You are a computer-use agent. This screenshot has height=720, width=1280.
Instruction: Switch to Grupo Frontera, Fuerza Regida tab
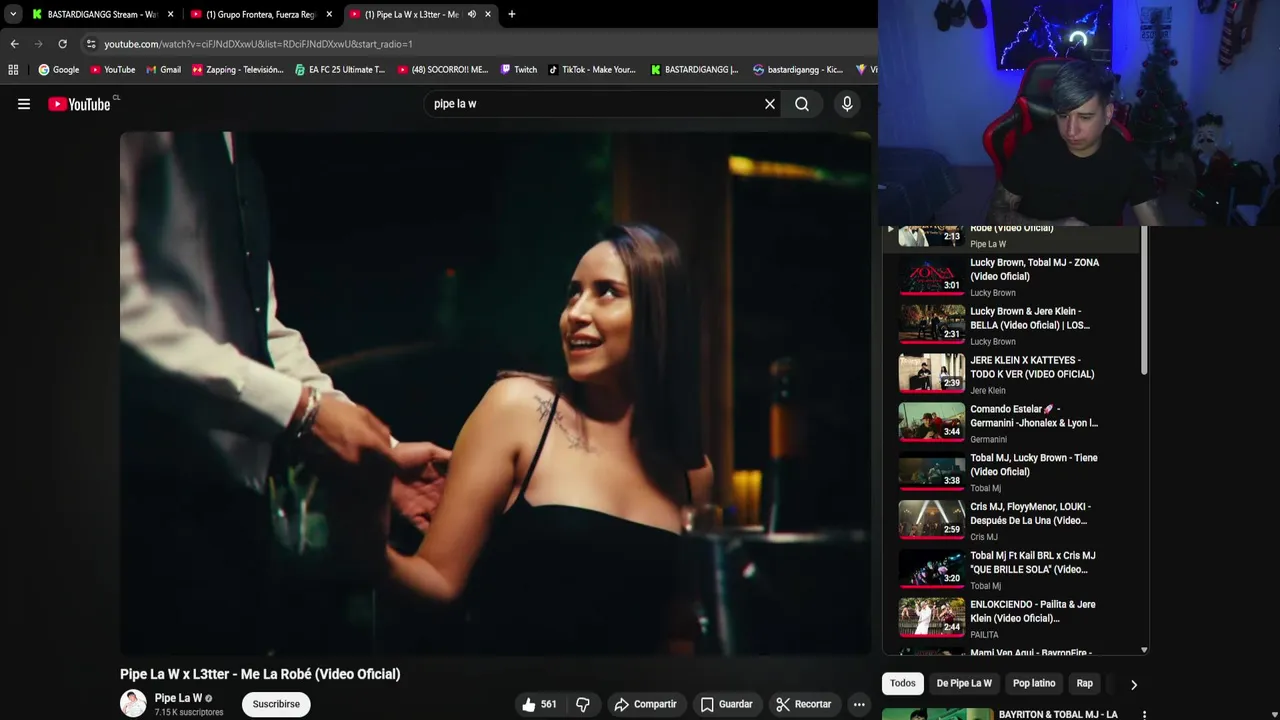[260, 14]
